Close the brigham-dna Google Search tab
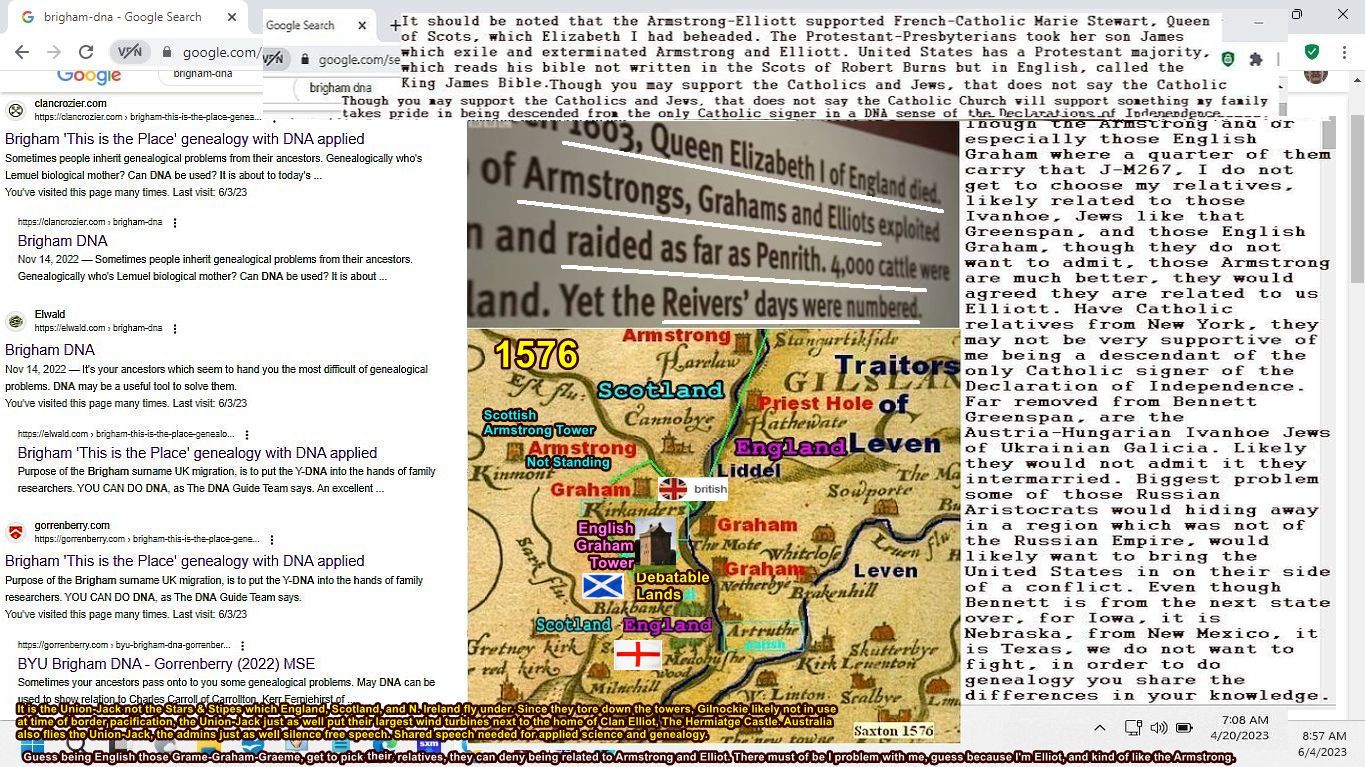The image size is (1365, 767). (232, 17)
